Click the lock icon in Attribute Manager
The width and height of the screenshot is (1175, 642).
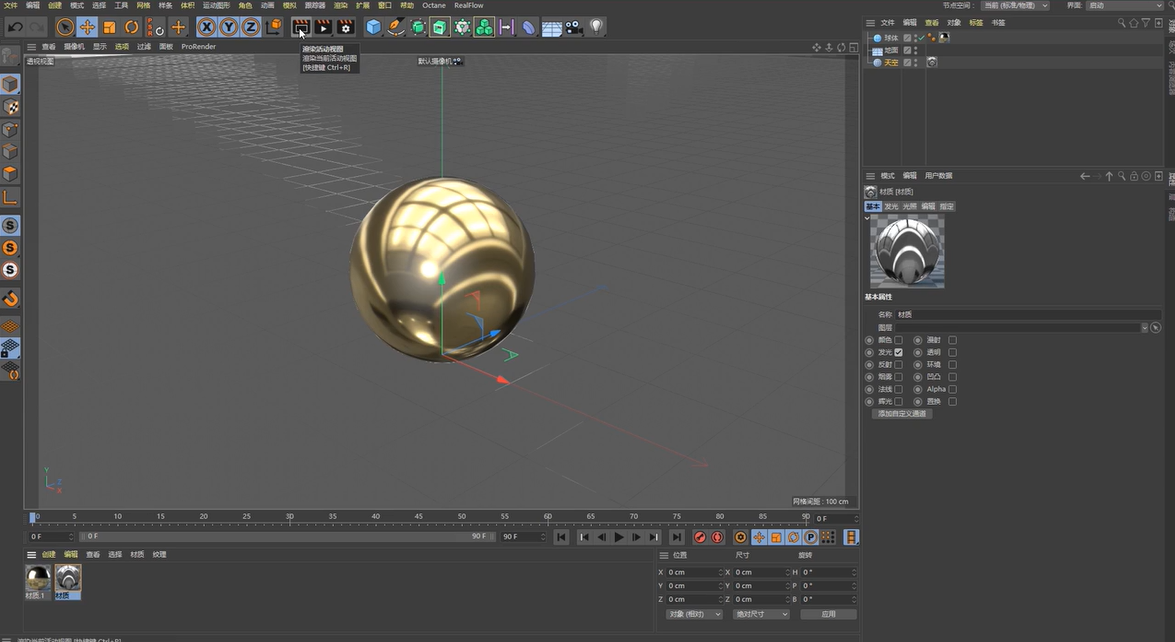pos(1134,176)
